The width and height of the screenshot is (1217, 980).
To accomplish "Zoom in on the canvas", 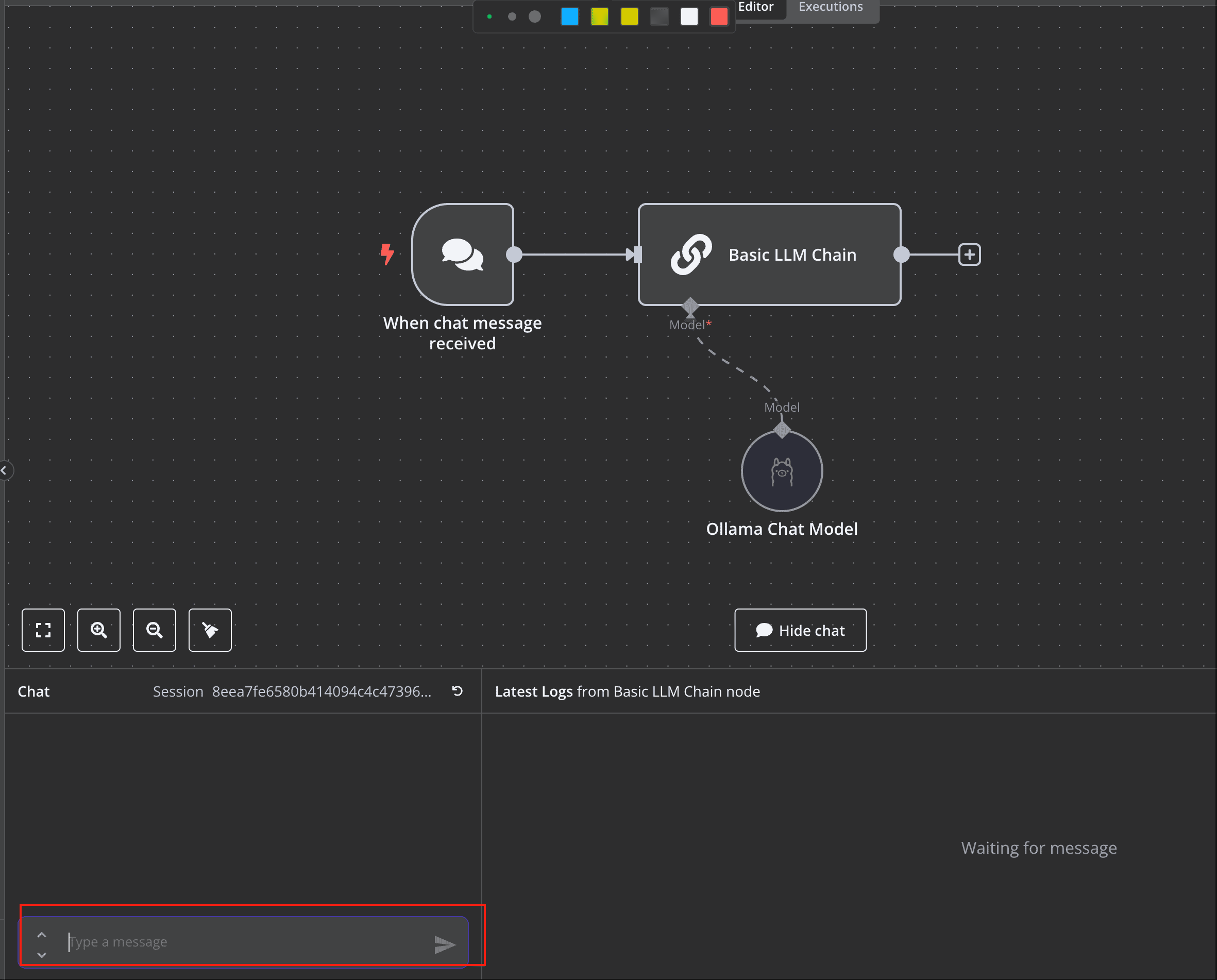I will click(x=99, y=630).
